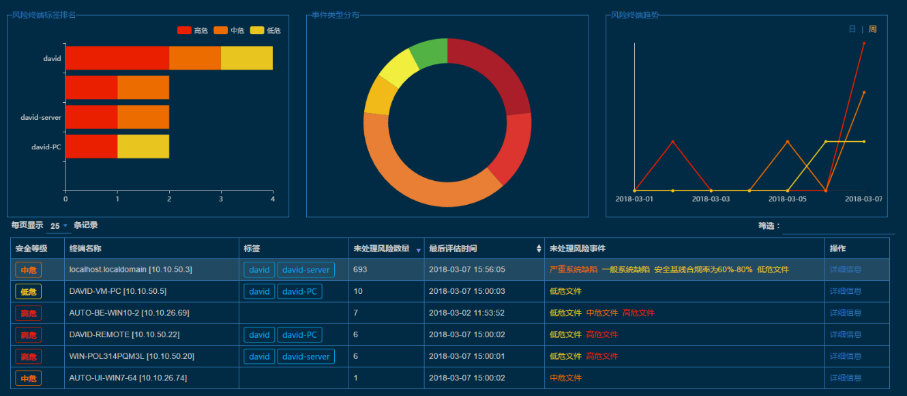Image resolution: width=907 pixels, height=396 pixels.
Task: Click david tag in DAVID-VM-PC row
Action: click(259, 291)
